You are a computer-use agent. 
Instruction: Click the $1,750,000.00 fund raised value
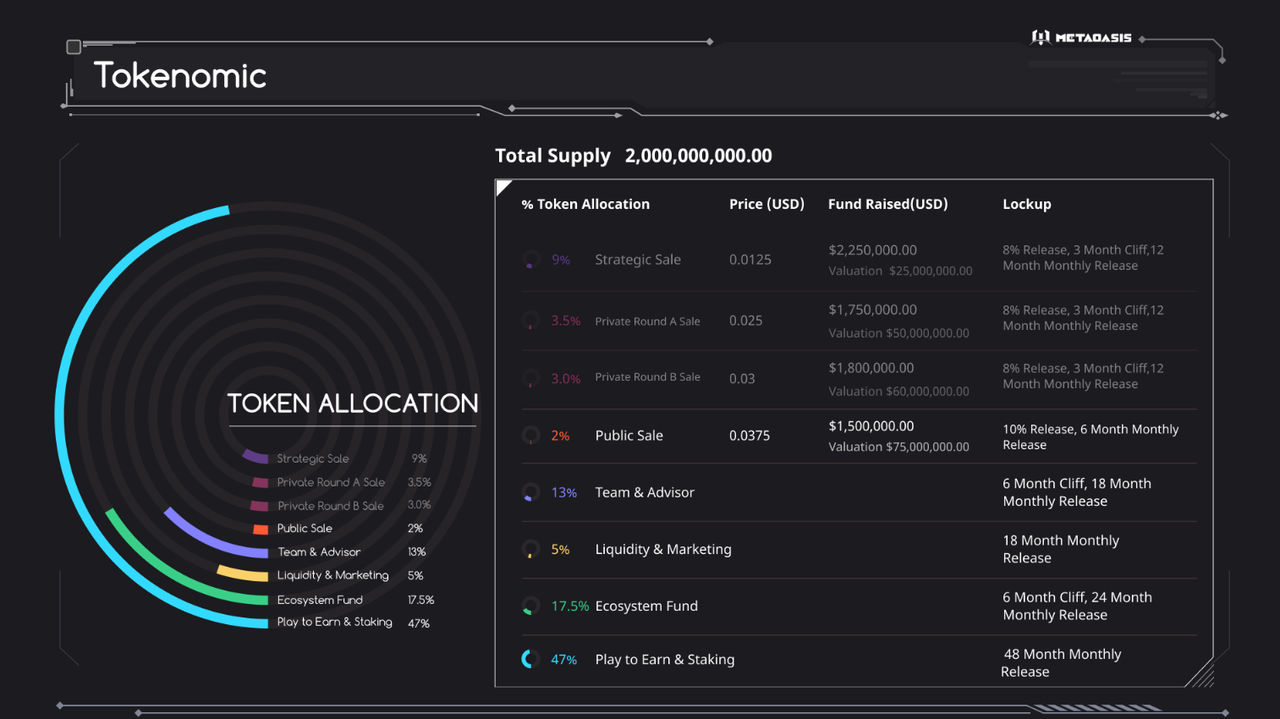[x=873, y=310]
